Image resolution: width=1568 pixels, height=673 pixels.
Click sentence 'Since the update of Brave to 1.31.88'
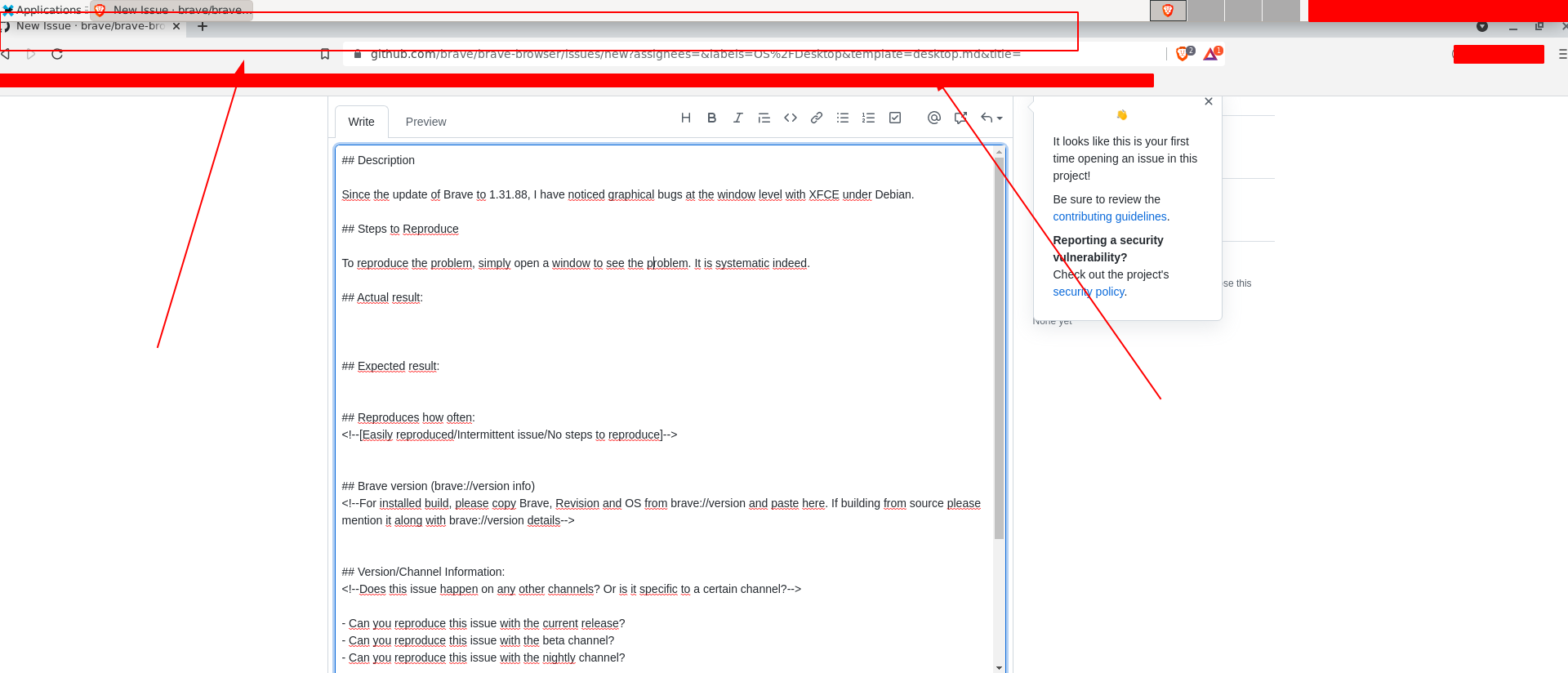434,194
